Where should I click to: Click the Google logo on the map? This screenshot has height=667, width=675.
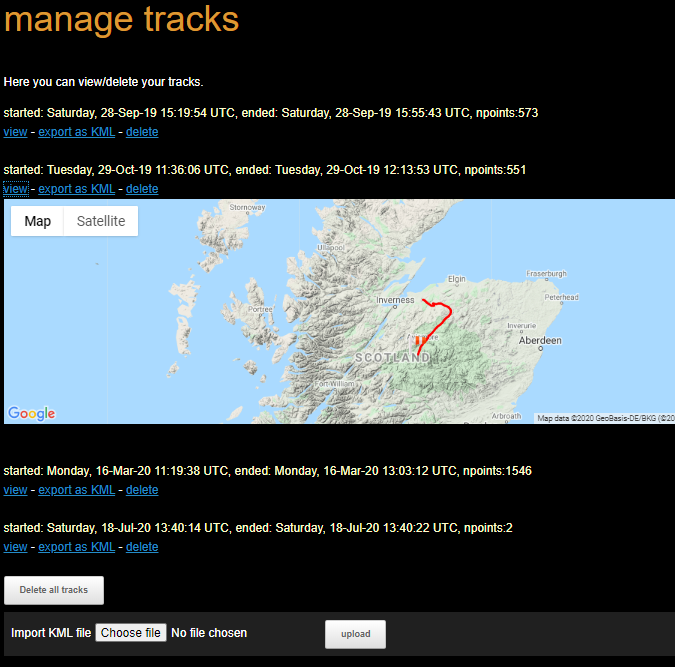point(32,413)
